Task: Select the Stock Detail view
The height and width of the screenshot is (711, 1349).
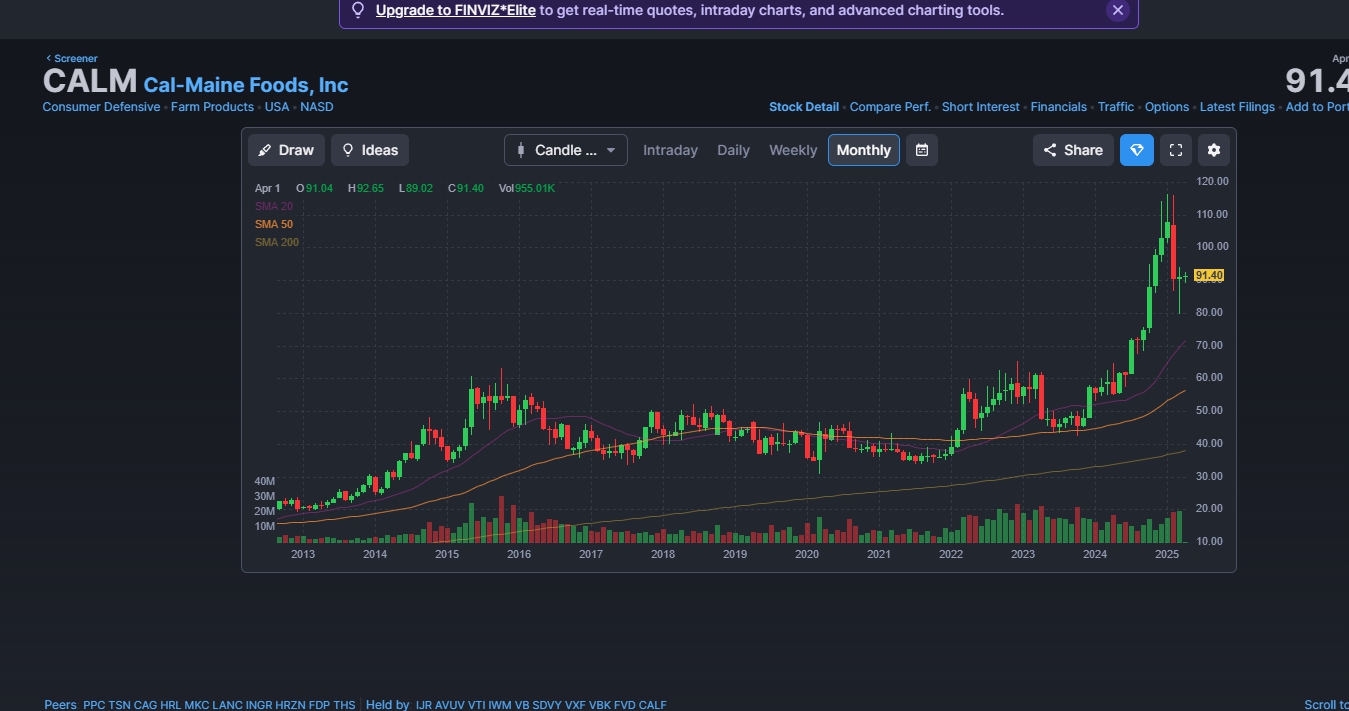Action: (x=804, y=107)
